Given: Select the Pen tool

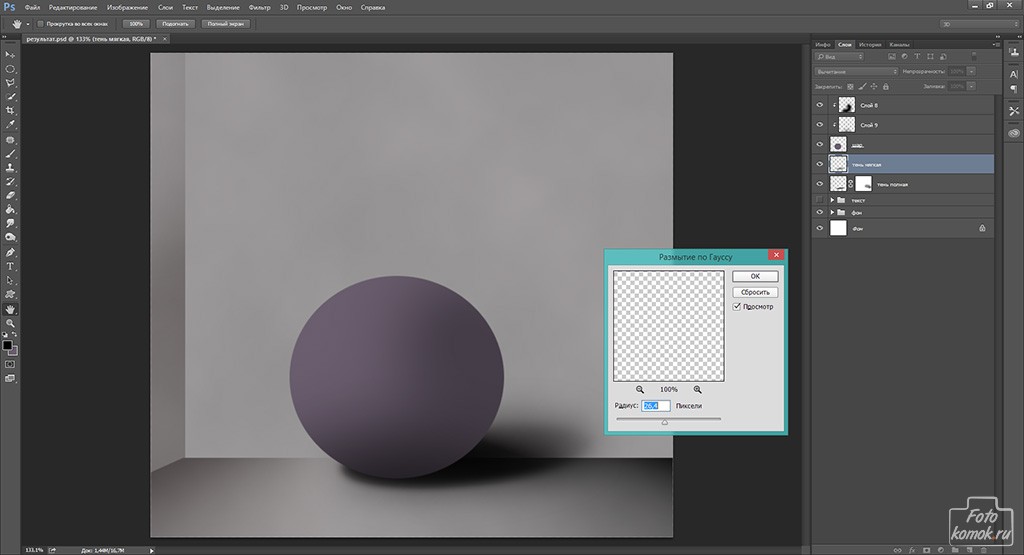Looking at the screenshot, I should 10,253.
